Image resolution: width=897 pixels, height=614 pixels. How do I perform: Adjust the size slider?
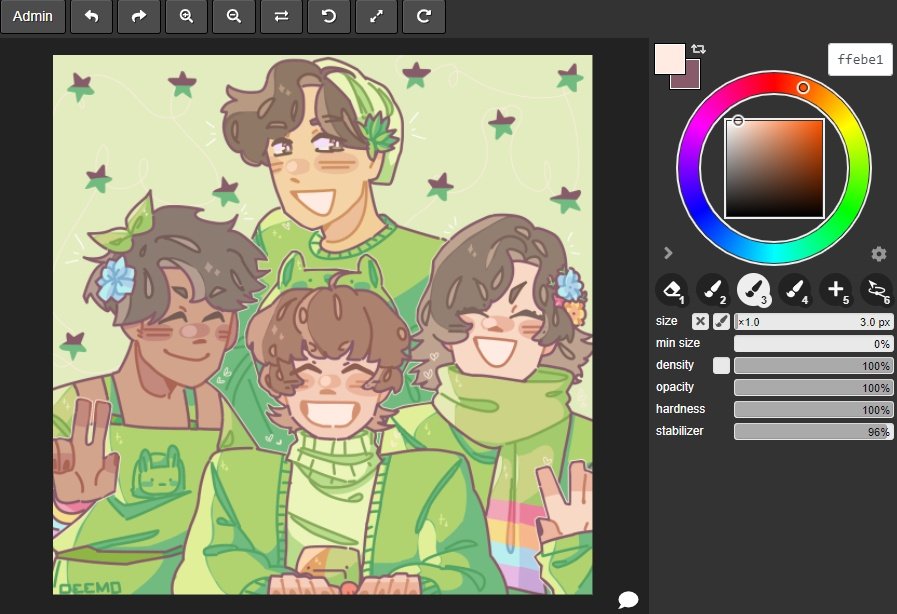[813, 322]
